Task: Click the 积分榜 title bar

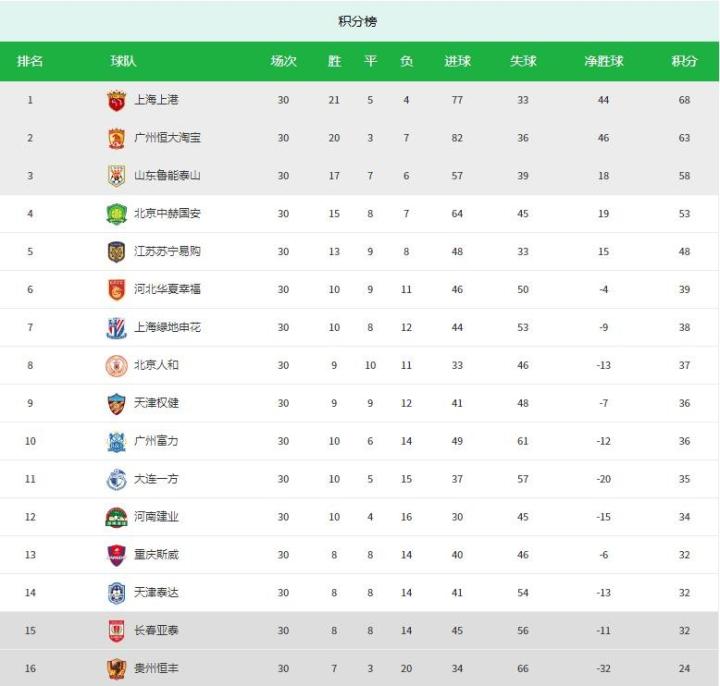Action: coord(359,21)
